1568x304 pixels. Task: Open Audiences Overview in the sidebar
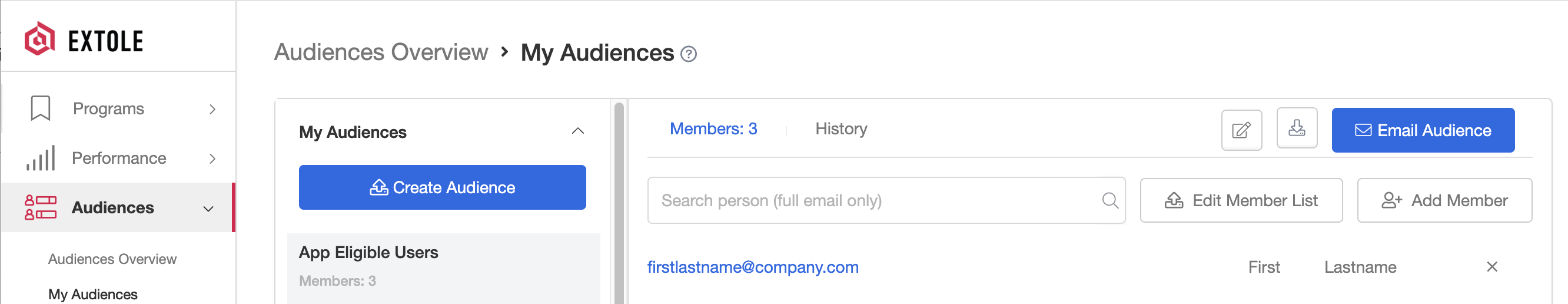pyautogui.click(x=112, y=259)
